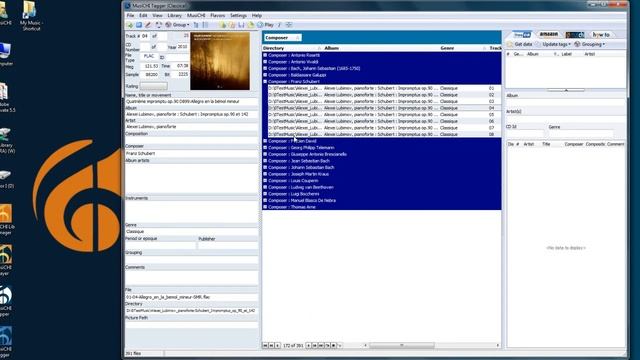Open the MusiCHI menu

pos(196,16)
